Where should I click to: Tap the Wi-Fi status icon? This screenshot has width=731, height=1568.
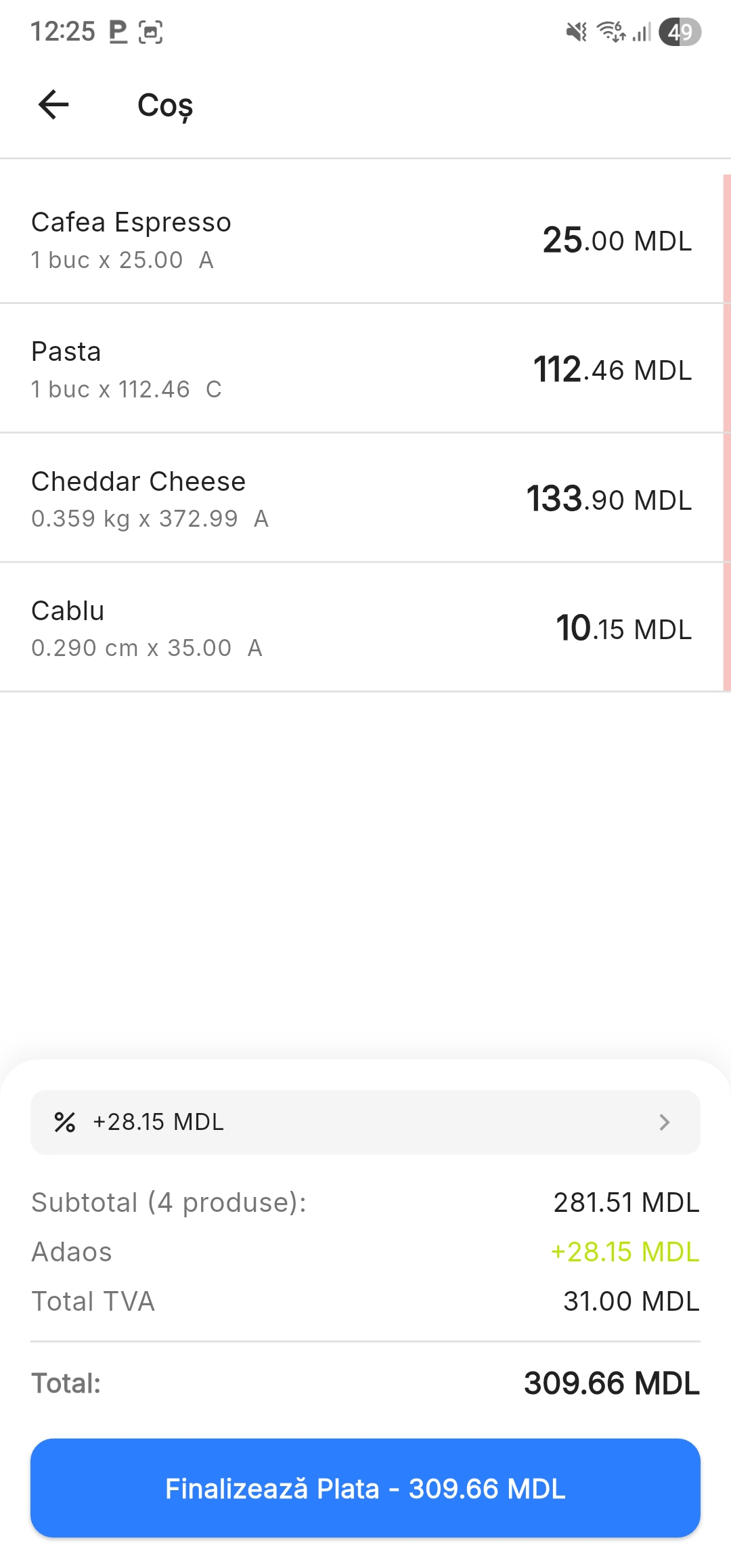(x=611, y=32)
